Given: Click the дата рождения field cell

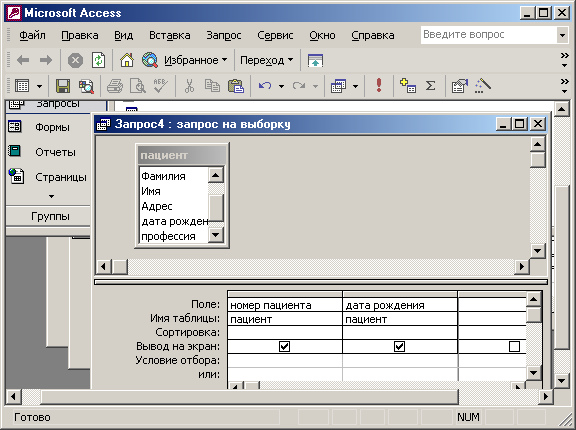Looking at the screenshot, I should pos(400,305).
